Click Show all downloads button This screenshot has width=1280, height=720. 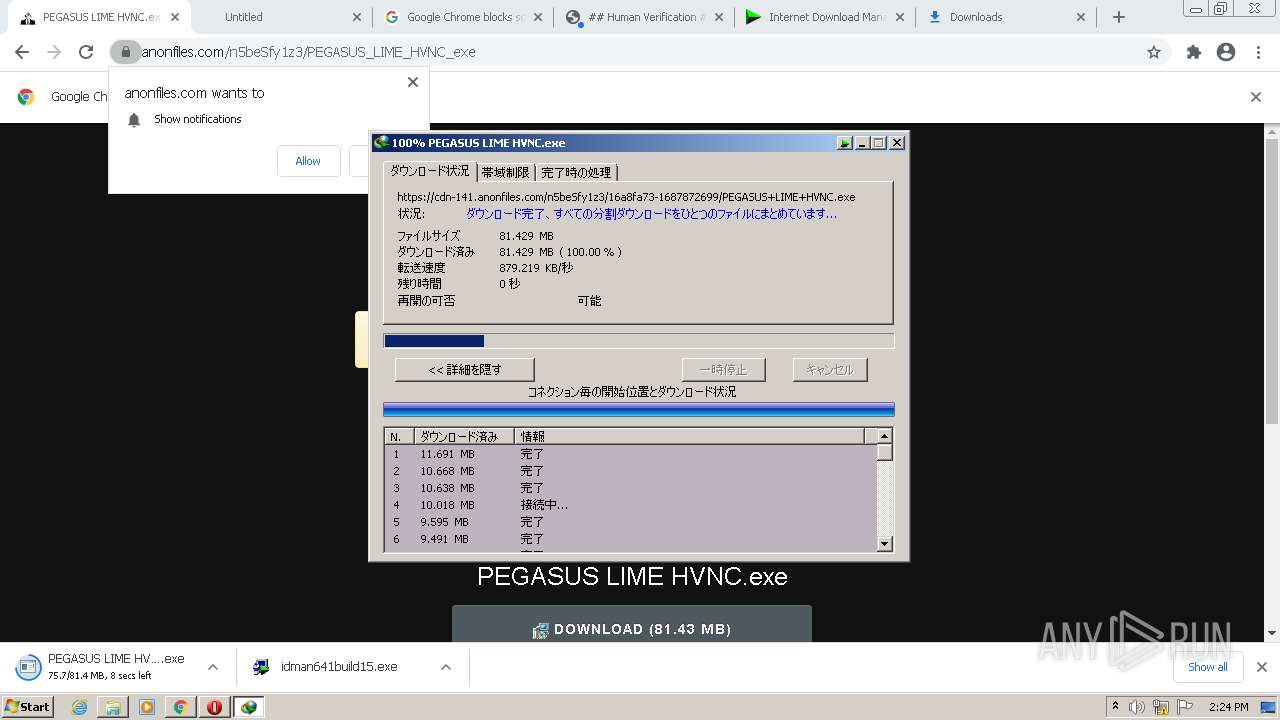1207,667
